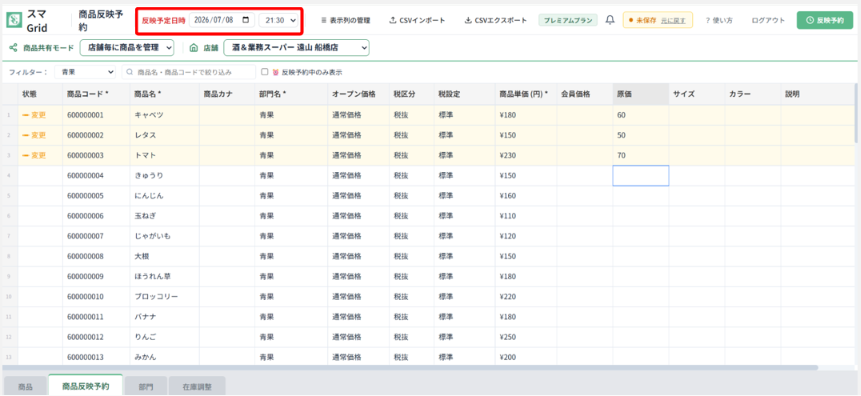Click the 原価 cell showing 50
861x396 pixels.
pos(641,135)
